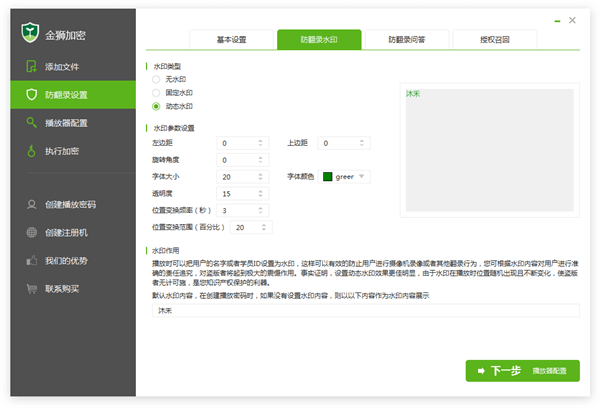Open 执行加密 sidebar entry
Screen dimensions: 600x408
pos(73,151)
